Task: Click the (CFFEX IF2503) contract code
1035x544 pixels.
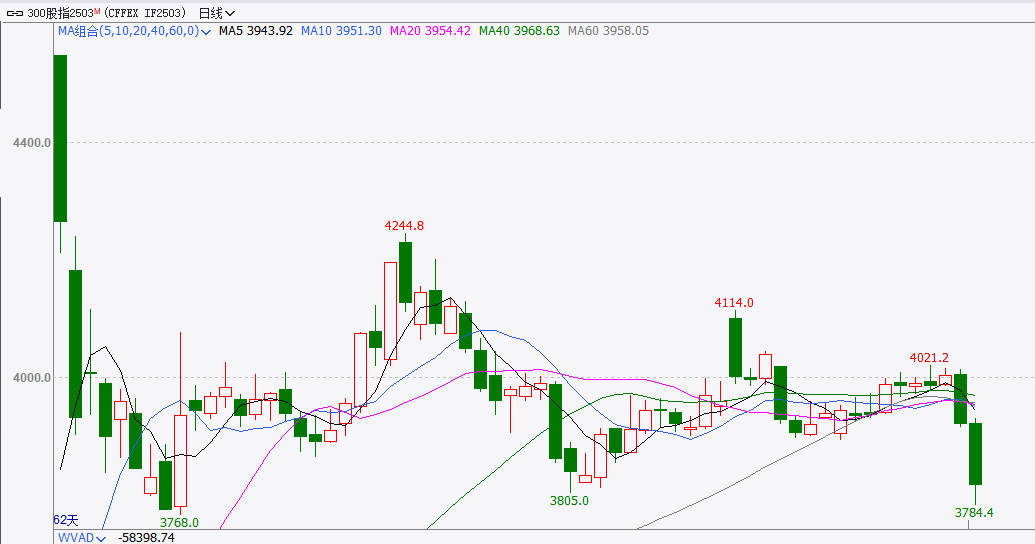Action: (x=145, y=13)
